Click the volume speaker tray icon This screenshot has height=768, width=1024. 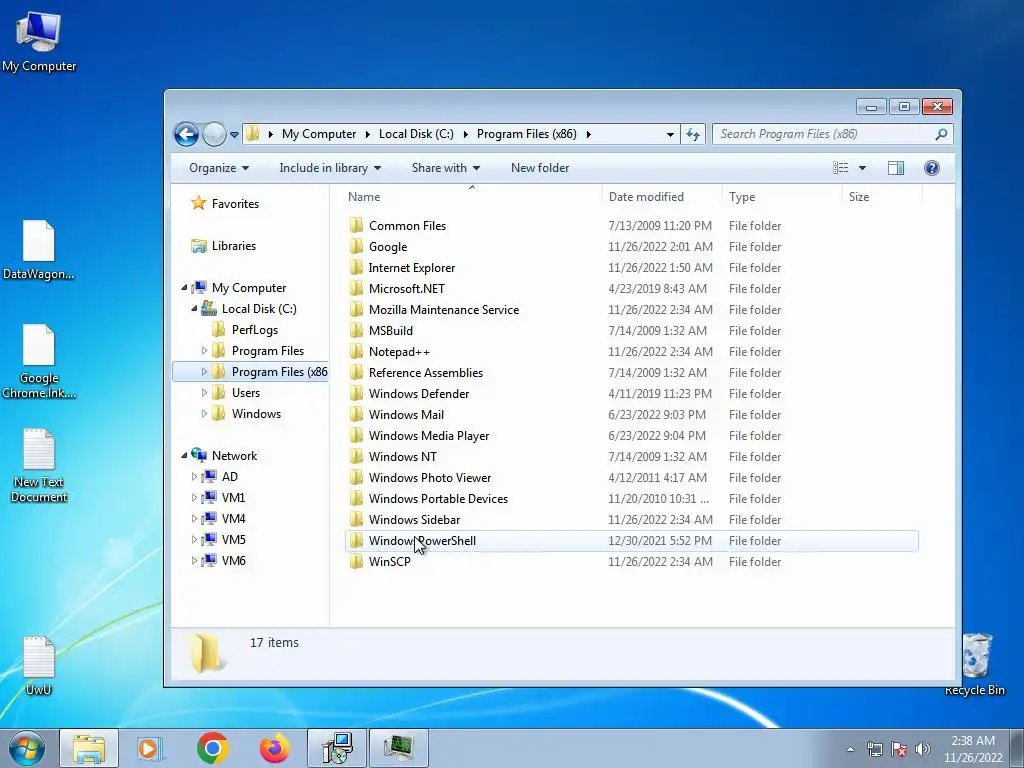pyautogui.click(x=923, y=749)
